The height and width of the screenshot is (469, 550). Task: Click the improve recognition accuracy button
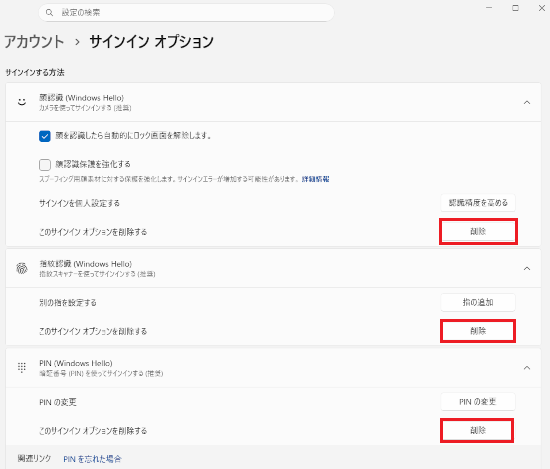pyautogui.click(x=478, y=202)
